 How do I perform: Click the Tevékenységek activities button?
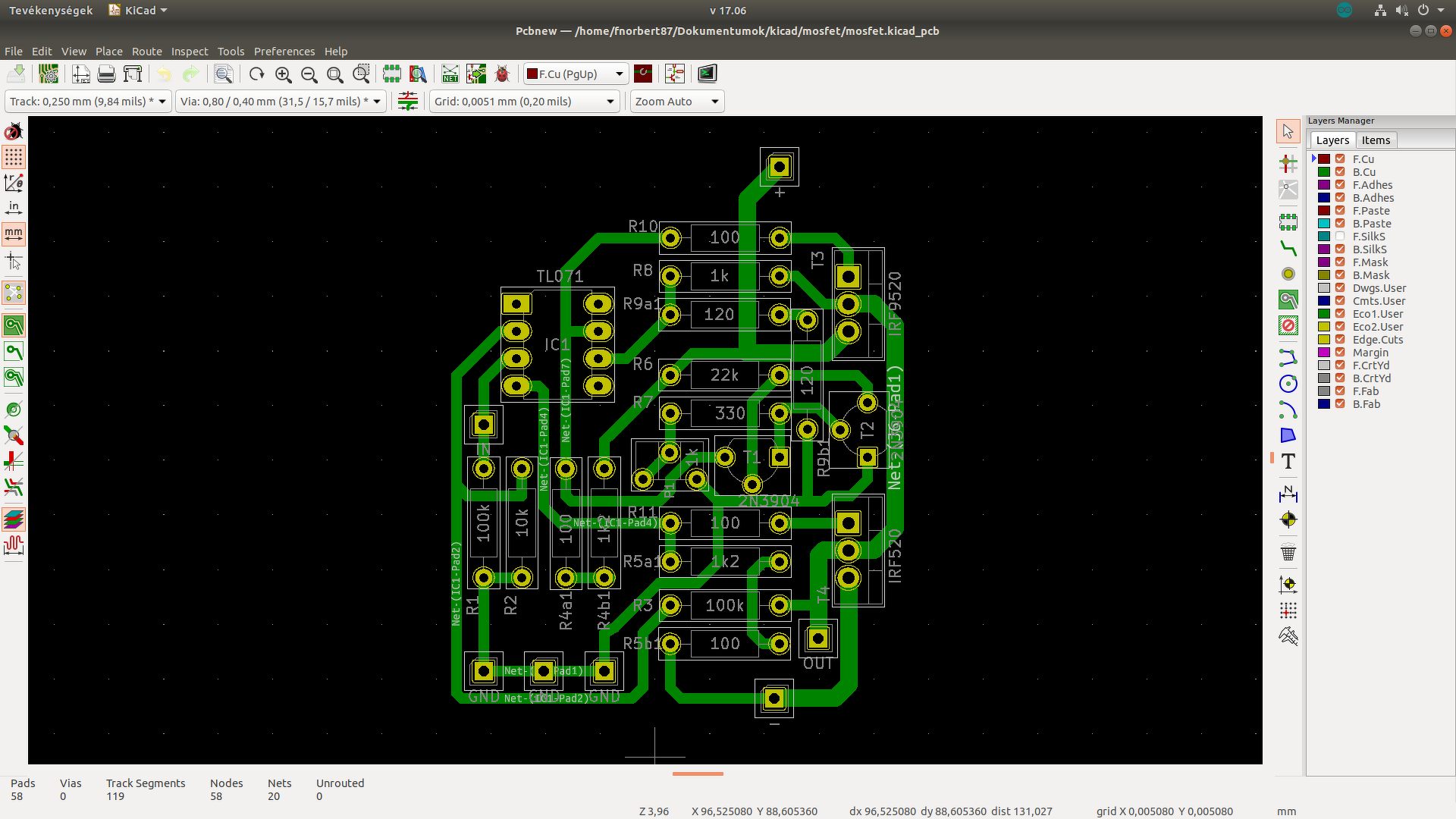(51, 11)
